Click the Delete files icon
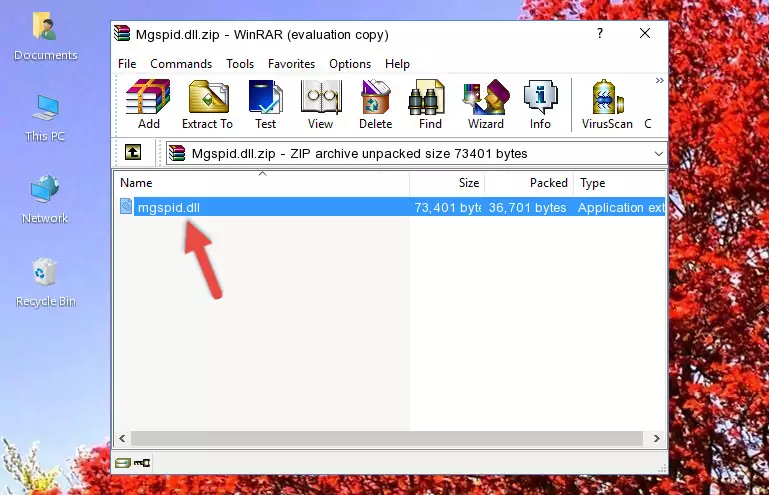The image size is (769, 495). tap(376, 104)
